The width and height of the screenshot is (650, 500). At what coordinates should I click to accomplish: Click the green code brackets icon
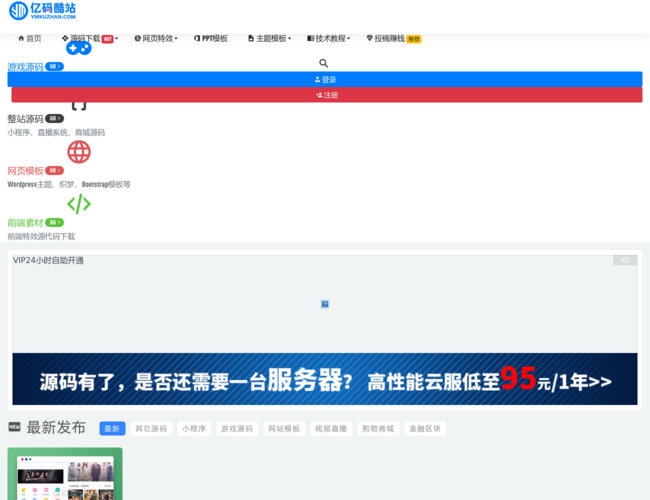coord(79,204)
